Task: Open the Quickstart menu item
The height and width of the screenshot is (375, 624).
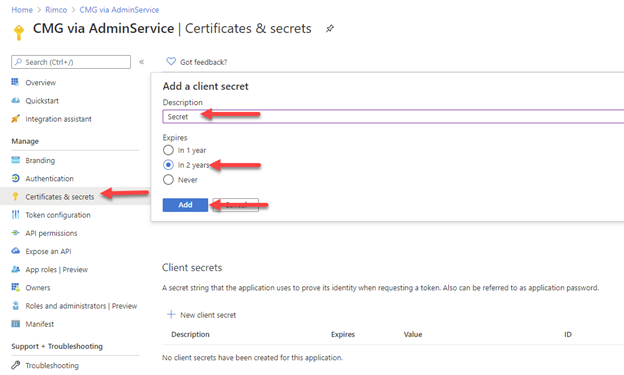Action: (x=42, y=101)
